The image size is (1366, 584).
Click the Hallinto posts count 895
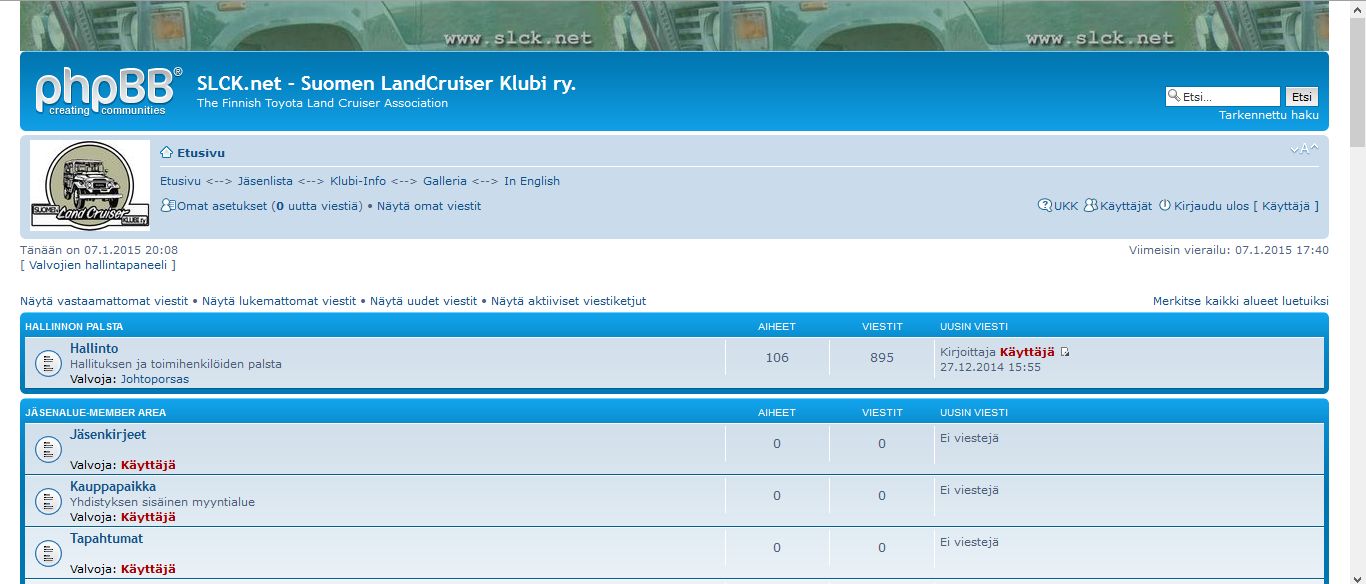pyautogui.click(x=882, y=358)
